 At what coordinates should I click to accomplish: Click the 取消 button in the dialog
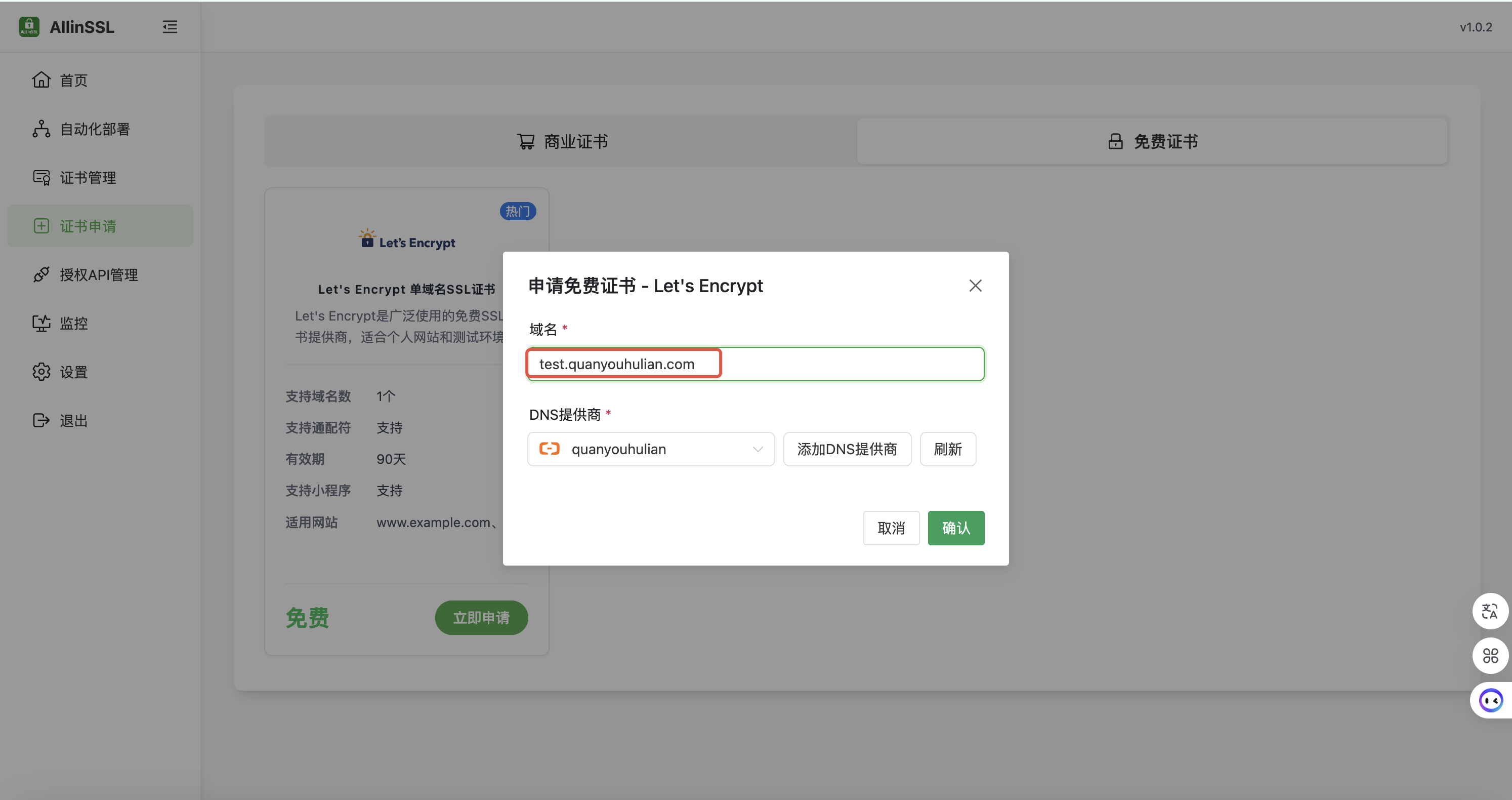tap(891, 528)
